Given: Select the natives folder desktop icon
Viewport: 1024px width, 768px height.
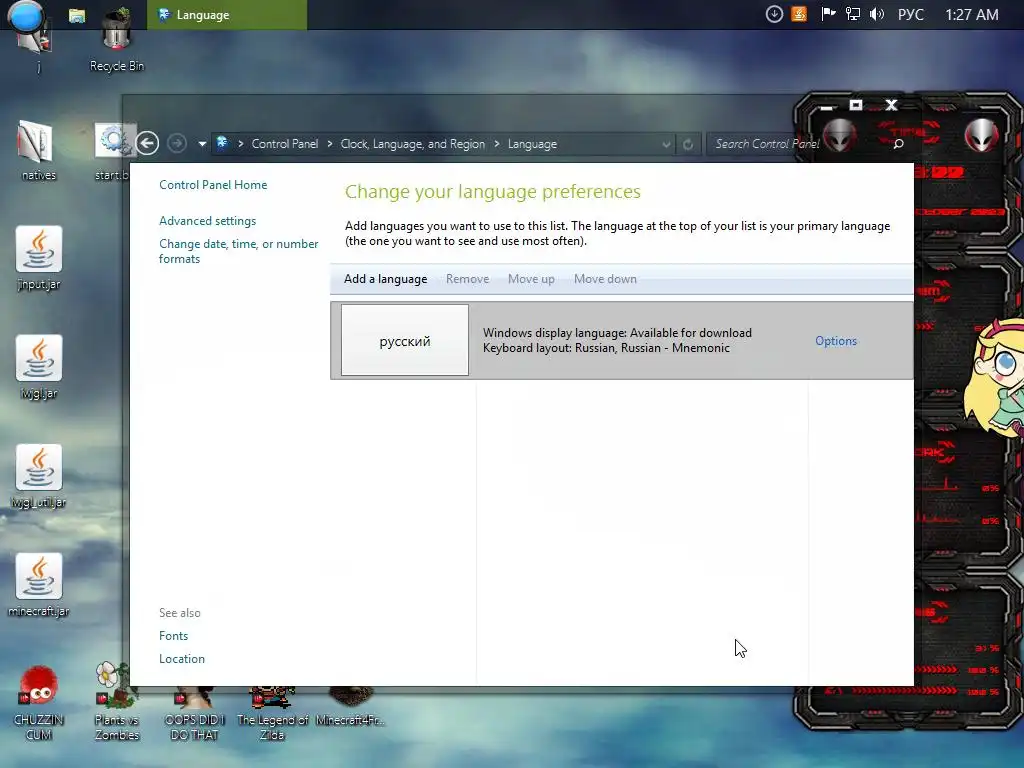Looking at the screenshot, I should coord(39,150).
